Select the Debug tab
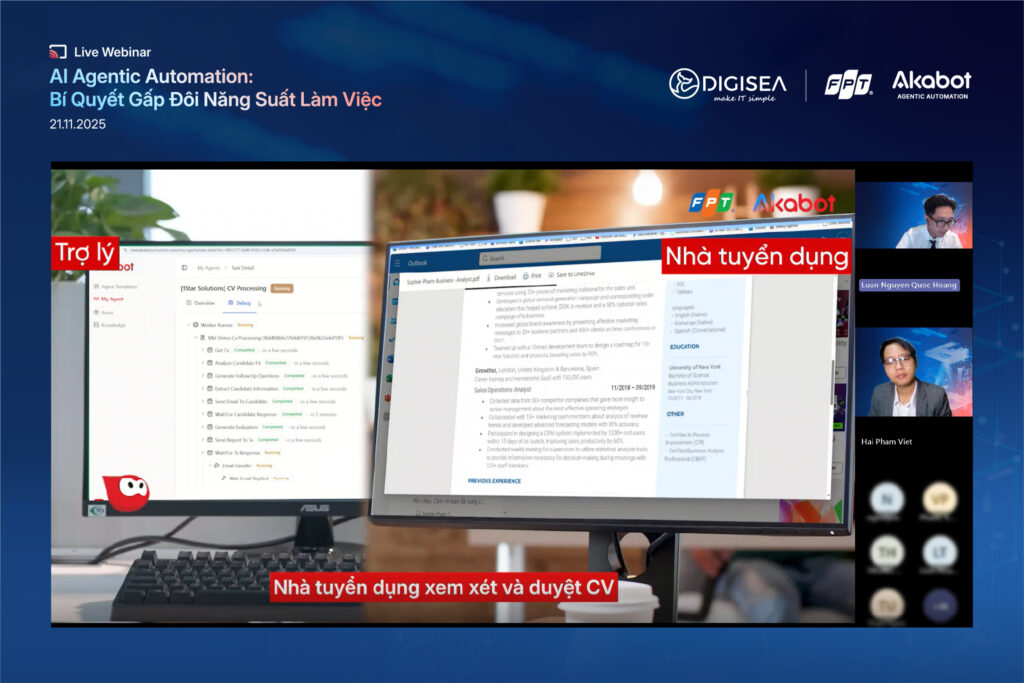This screenshot has height=683, width=1024. coord(240,302)
